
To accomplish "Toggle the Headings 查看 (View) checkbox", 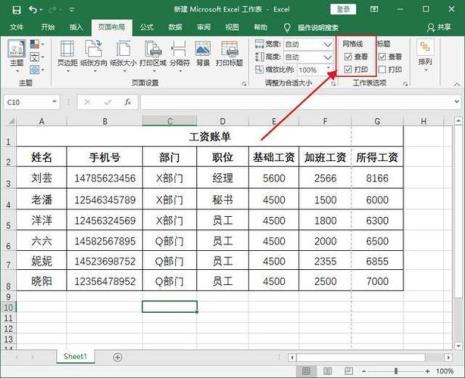I will click(x=382, y=57).
